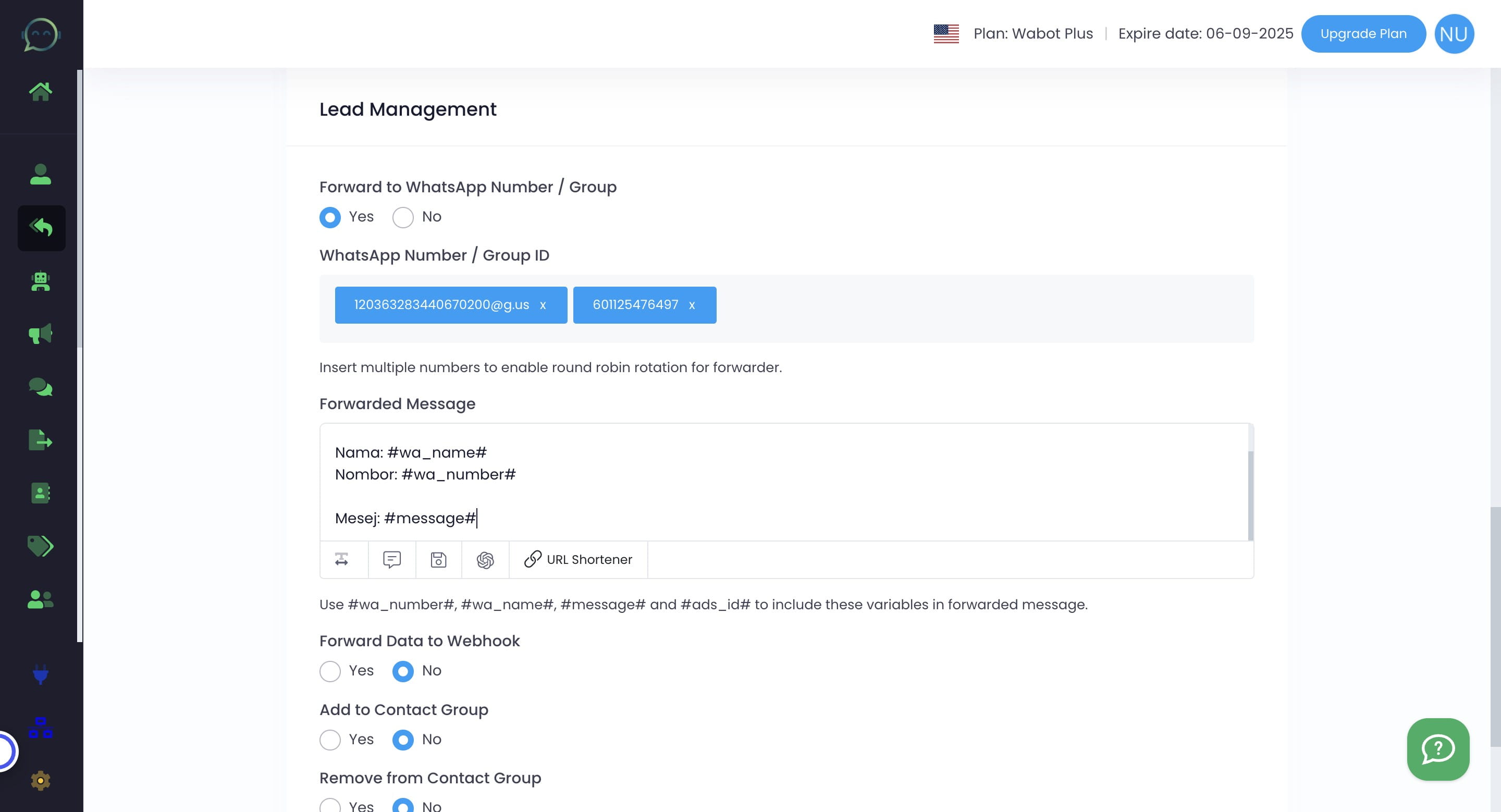Click the URL Shortener button
The height and width of the screenshot is (812, 1501).
578,560
